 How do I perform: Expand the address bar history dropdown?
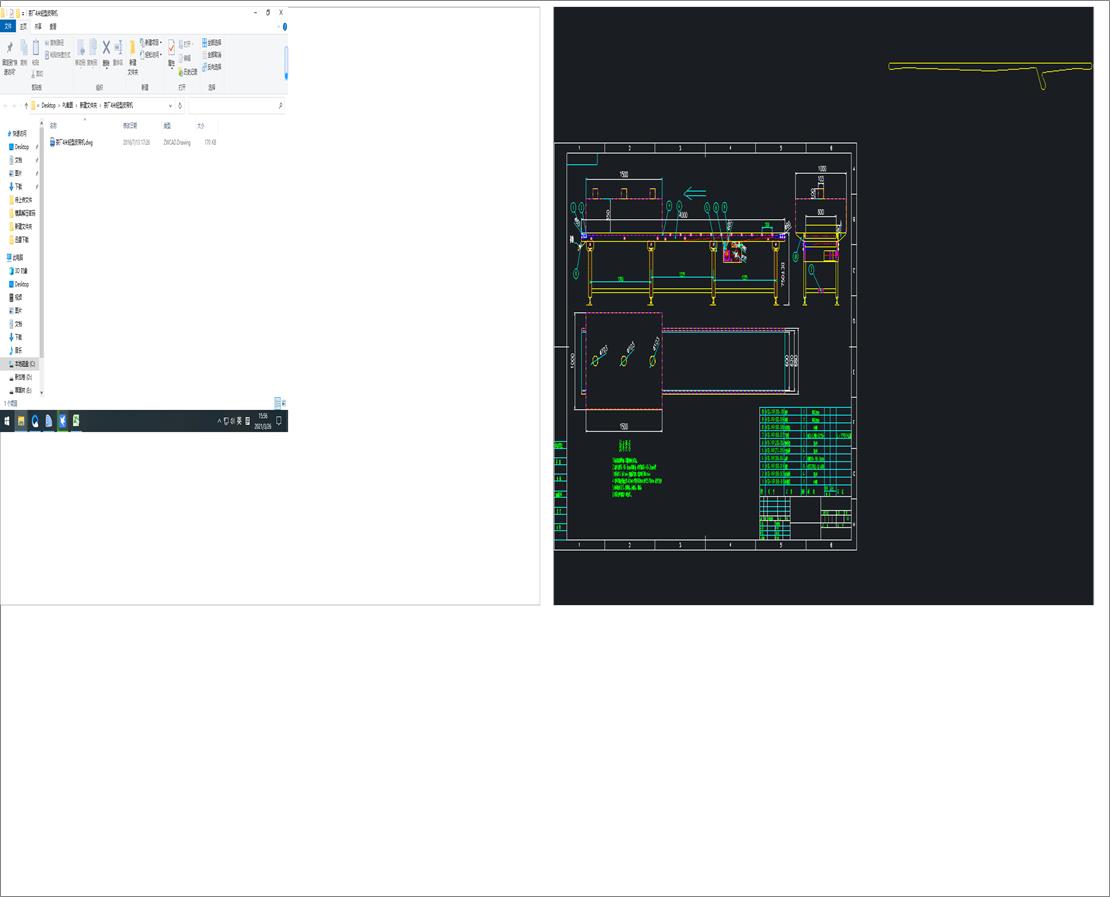[x=170, y=105]
